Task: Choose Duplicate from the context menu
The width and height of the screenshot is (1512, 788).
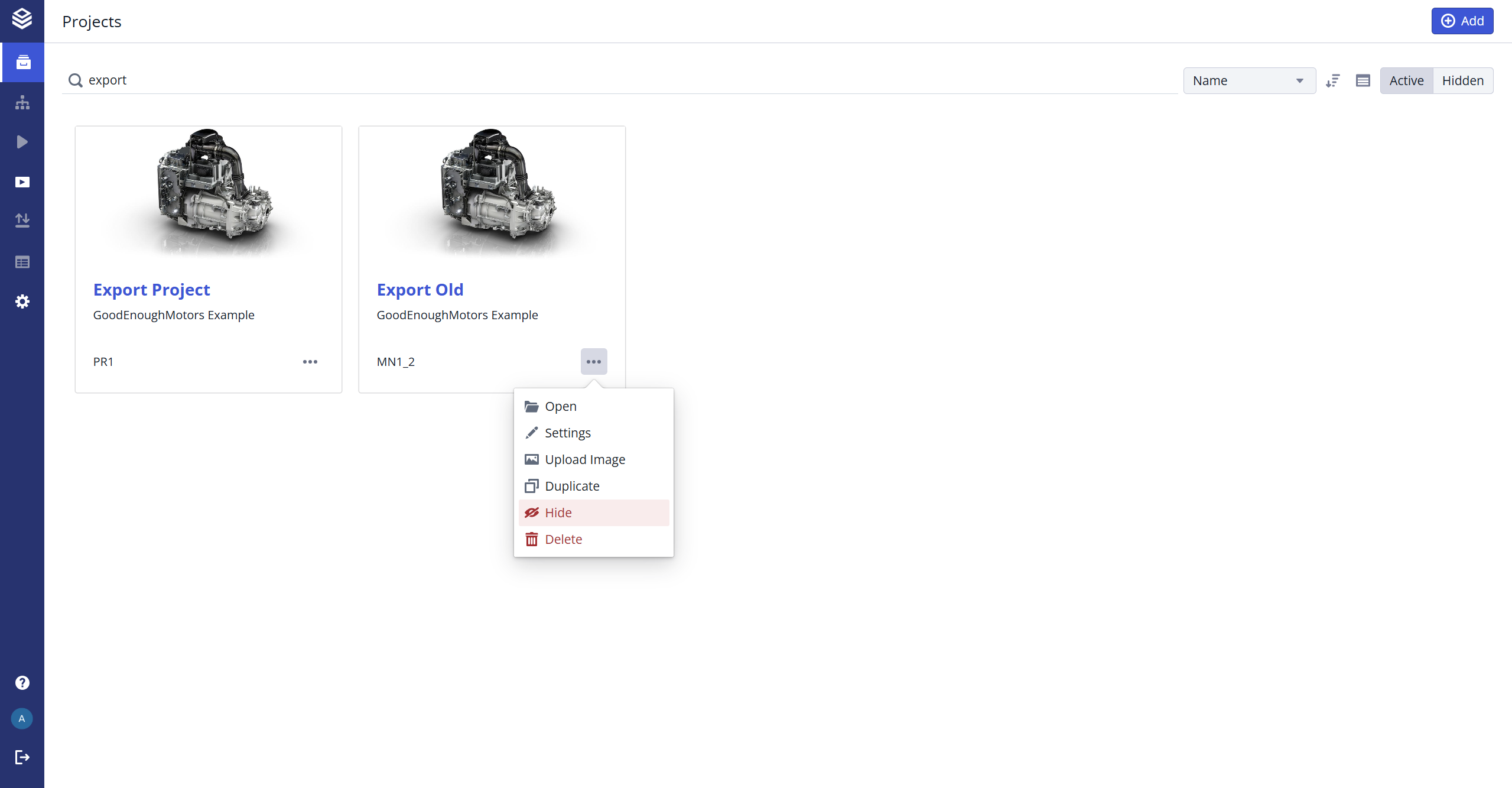Action: 572,486
